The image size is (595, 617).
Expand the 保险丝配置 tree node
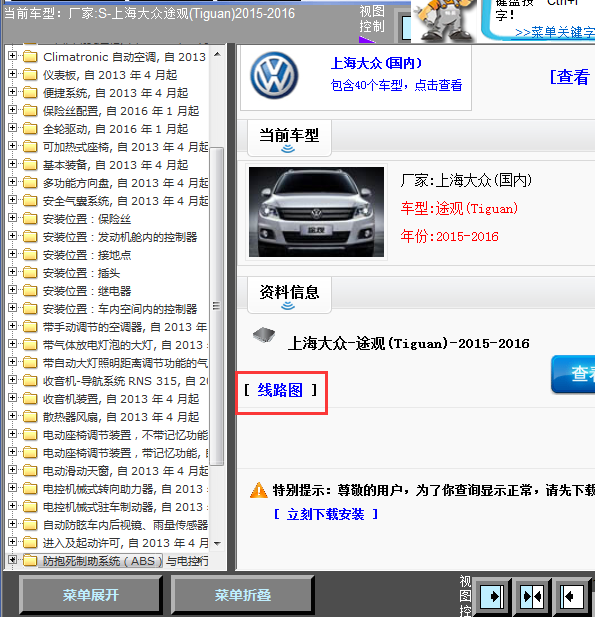click(x=12, y=110)
